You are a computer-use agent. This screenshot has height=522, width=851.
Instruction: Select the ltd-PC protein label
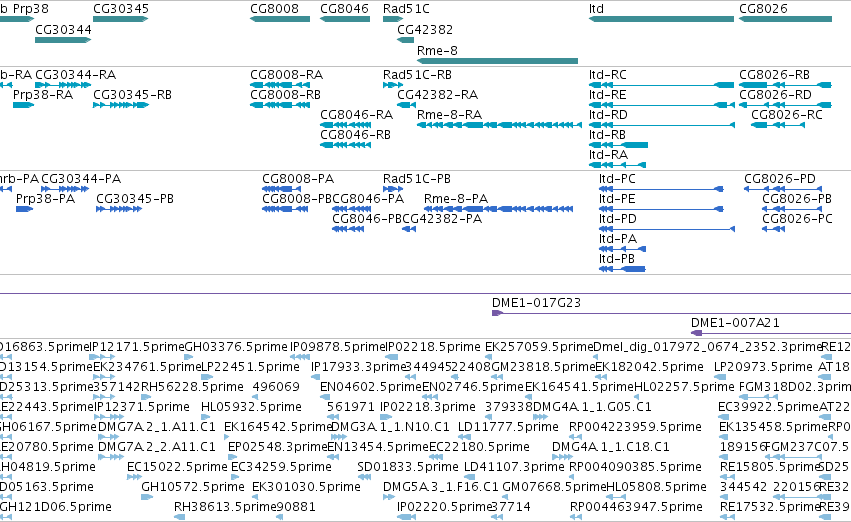(617, 179)
